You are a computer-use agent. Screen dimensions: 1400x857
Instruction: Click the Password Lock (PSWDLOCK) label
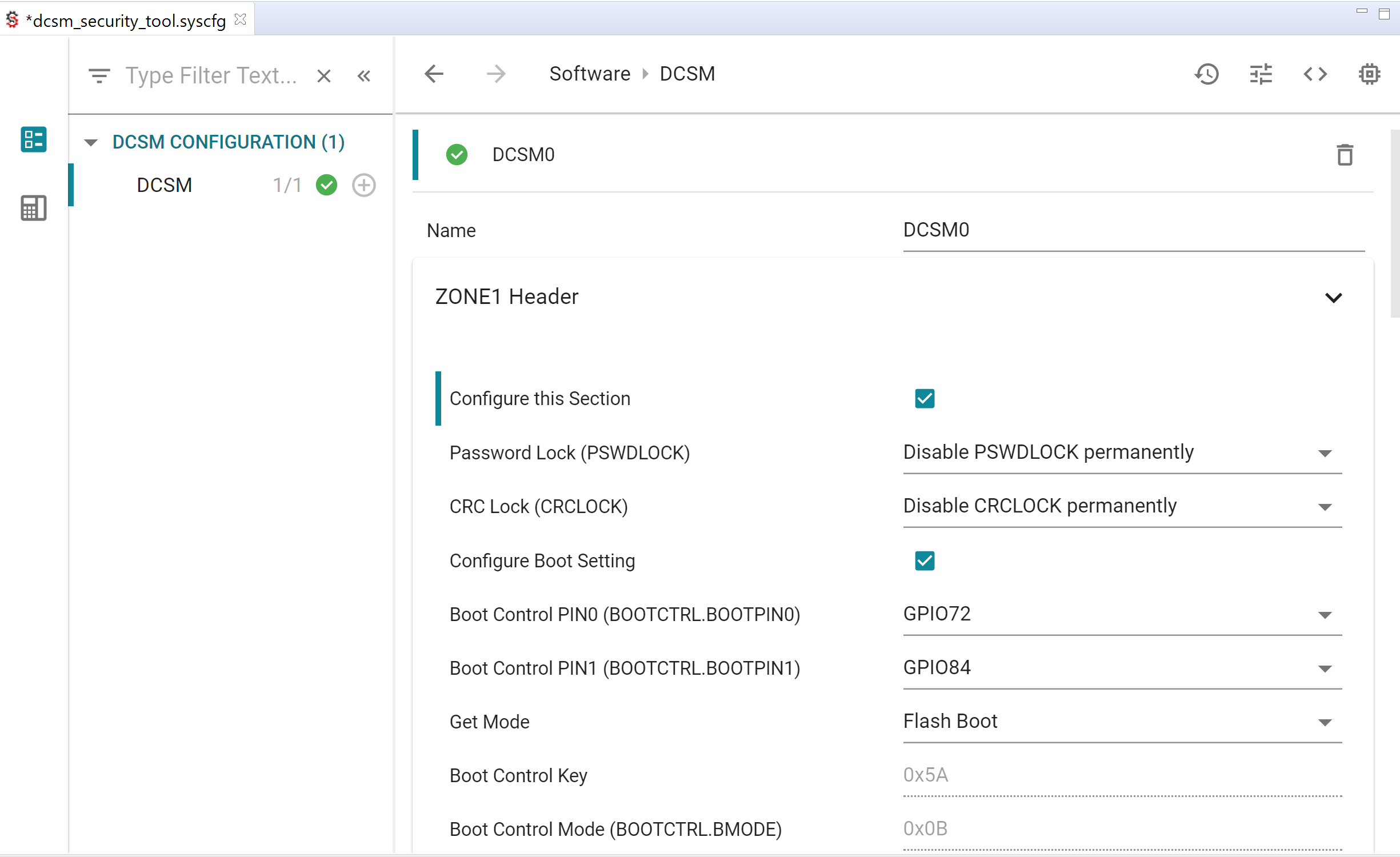tap(570, 452)
